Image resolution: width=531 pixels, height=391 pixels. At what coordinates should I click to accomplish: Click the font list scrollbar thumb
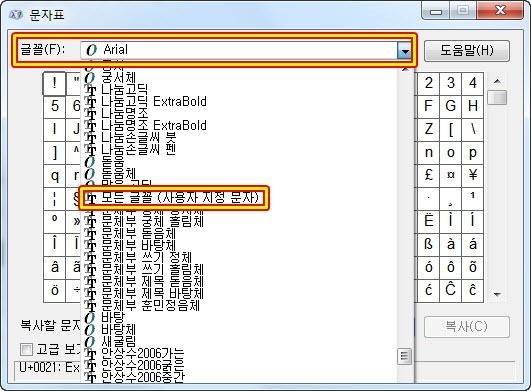point(404,356)
